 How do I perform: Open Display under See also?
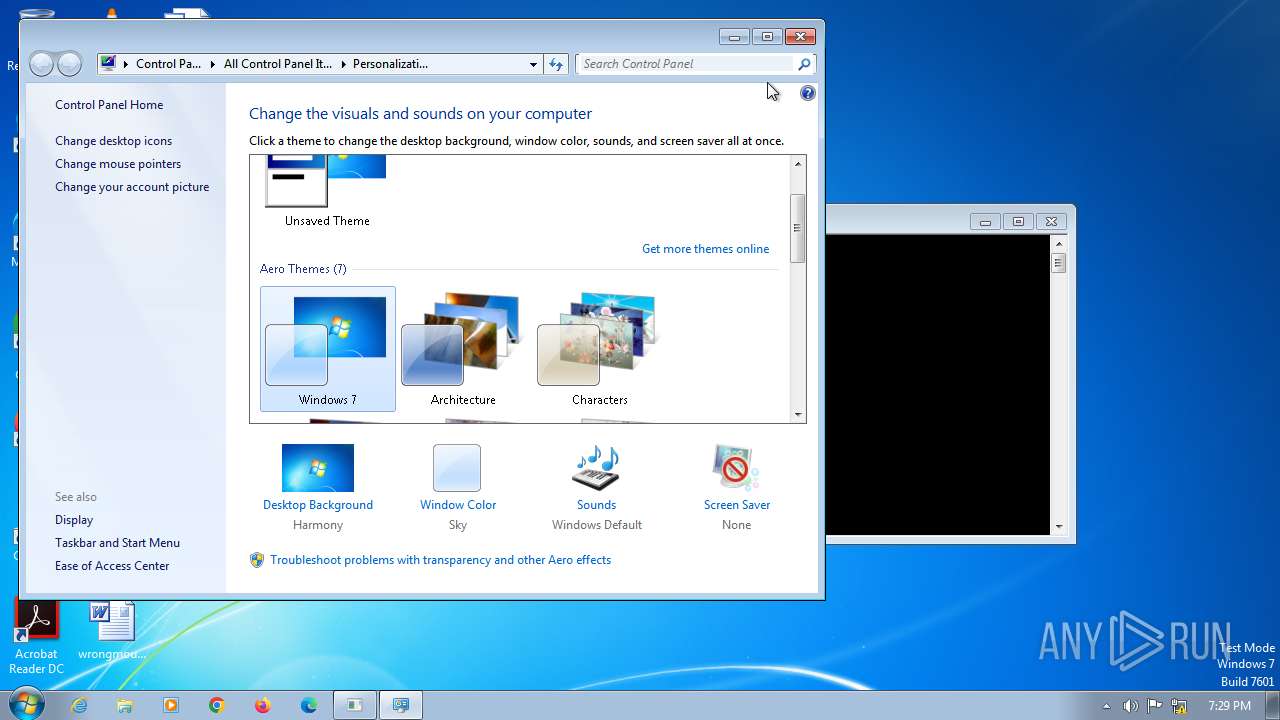pyautogui.click(x=74, y=520)
